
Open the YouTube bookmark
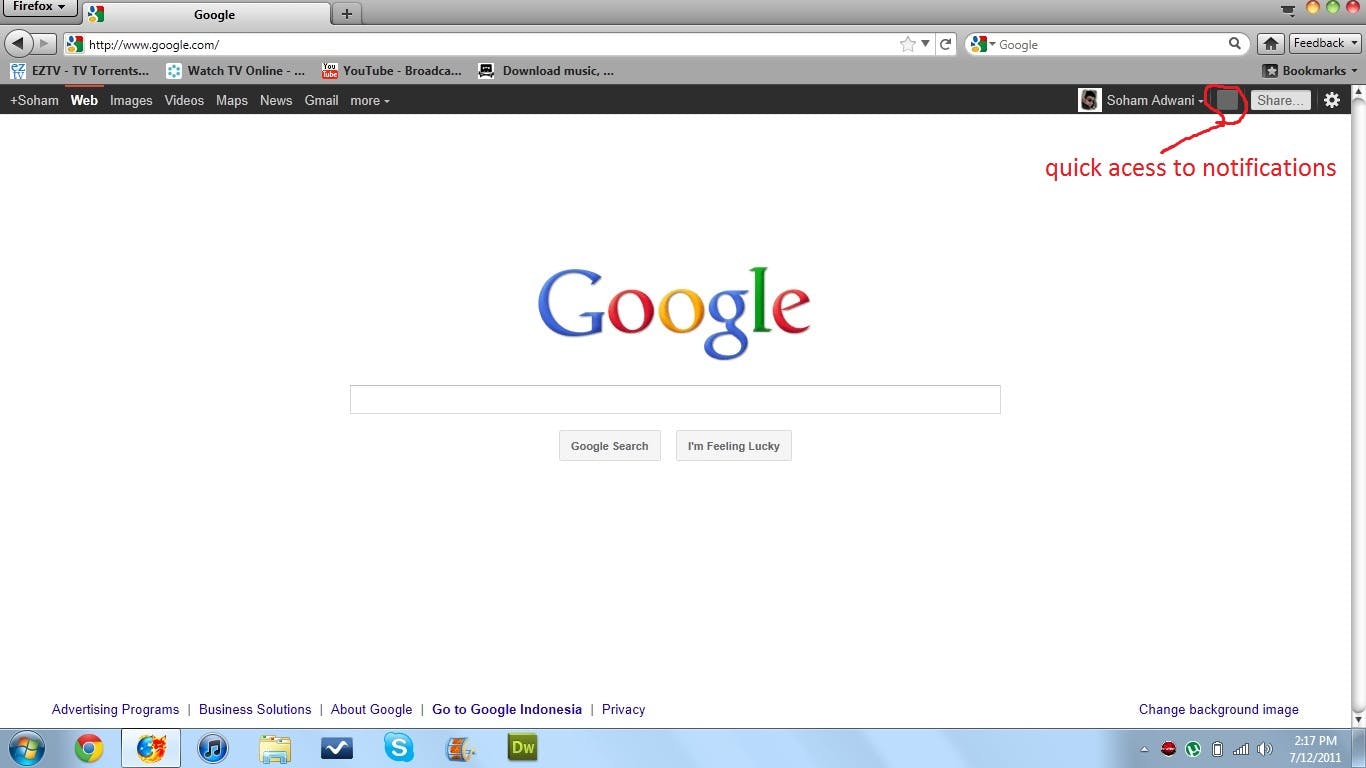(x=392, y=71)
